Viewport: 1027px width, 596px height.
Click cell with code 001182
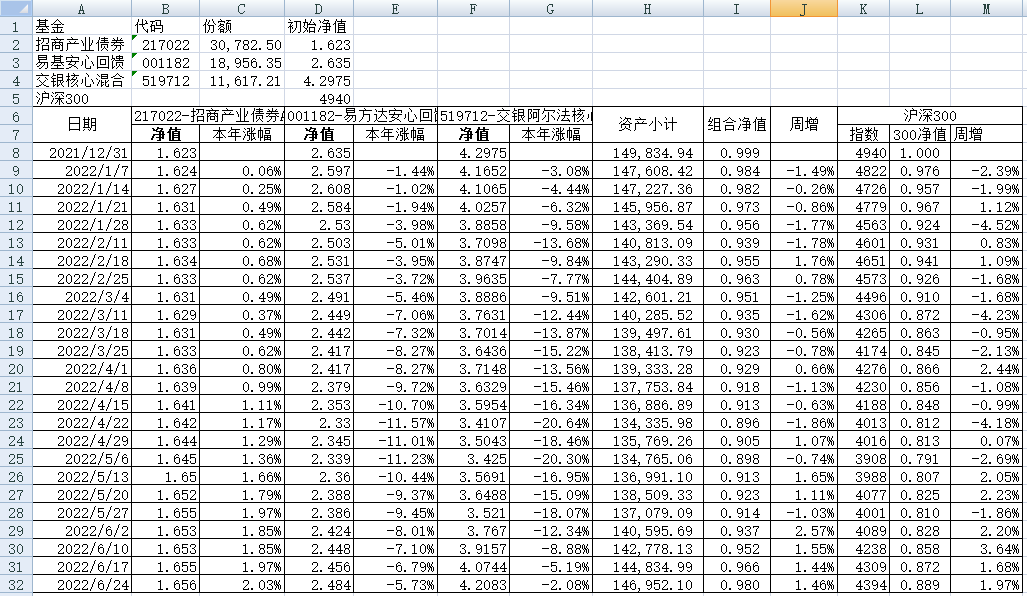coord(165,63)
